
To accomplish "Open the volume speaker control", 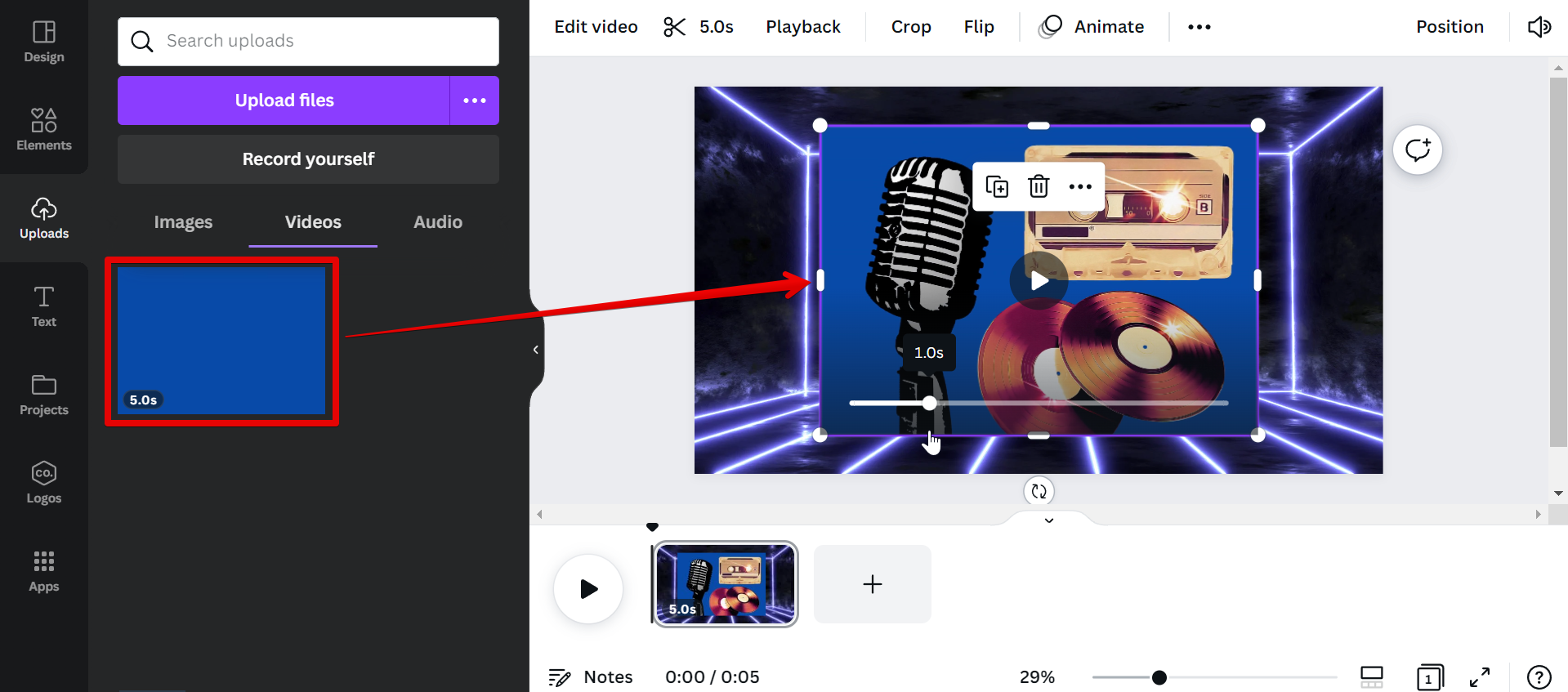I will [x=1539, y=27].
